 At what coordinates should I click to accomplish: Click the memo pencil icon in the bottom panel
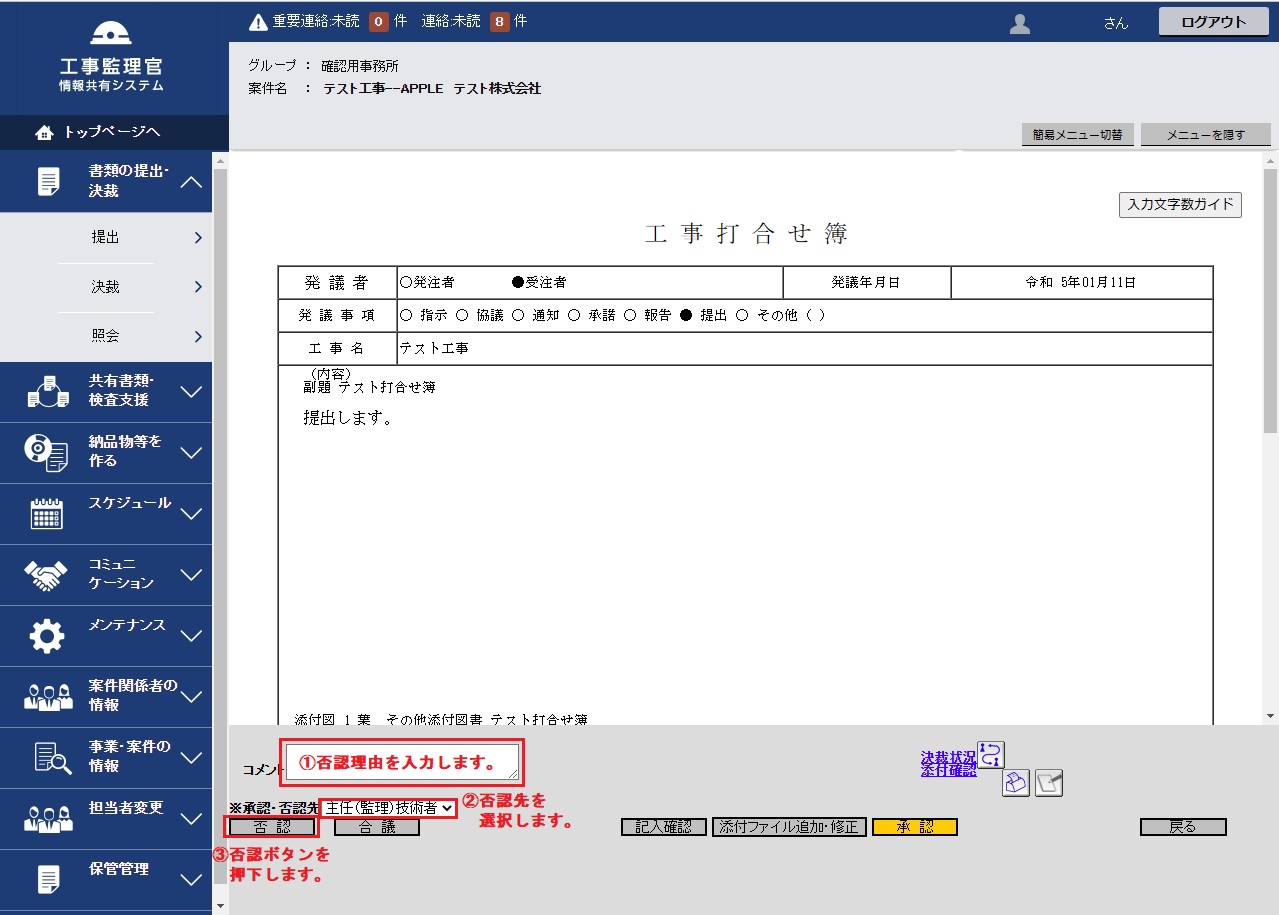[1049, 783]
